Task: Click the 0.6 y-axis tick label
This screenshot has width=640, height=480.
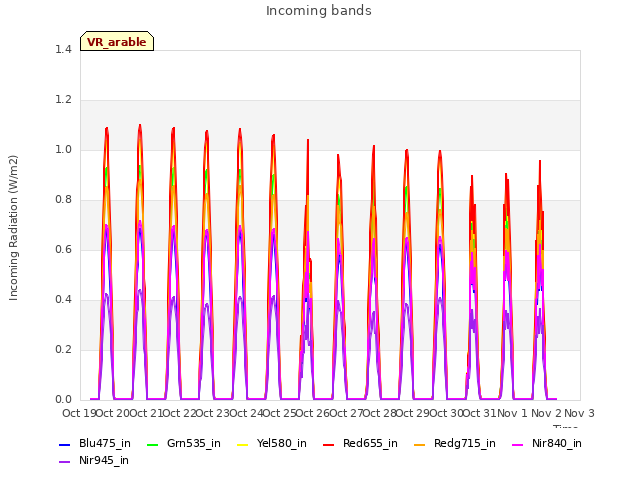Action: (63, 249)
